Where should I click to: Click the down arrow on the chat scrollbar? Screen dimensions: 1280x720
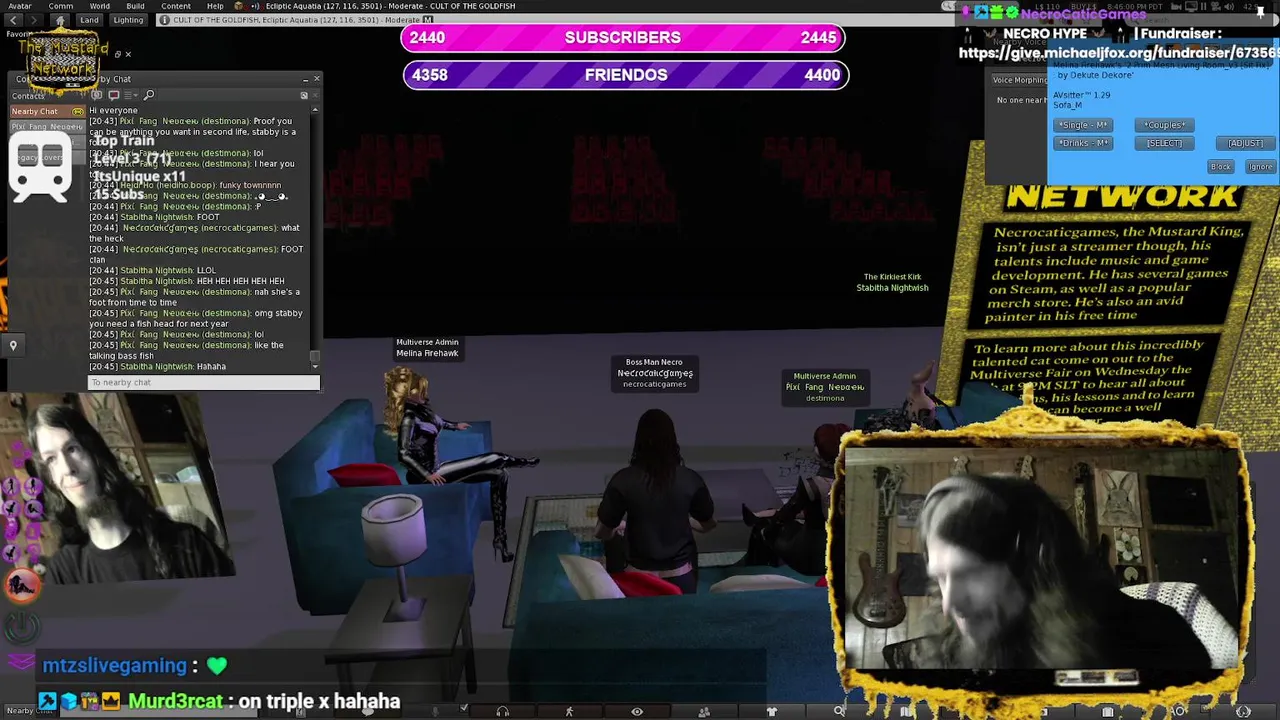tap(315, 367)
